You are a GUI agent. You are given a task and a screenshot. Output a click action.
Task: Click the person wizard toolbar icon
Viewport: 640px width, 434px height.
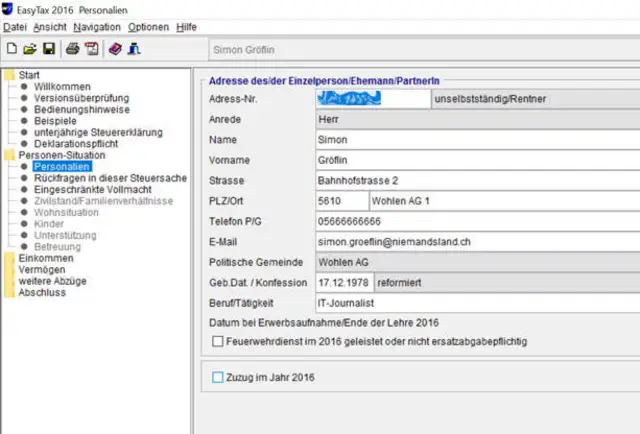click(134, 47)
